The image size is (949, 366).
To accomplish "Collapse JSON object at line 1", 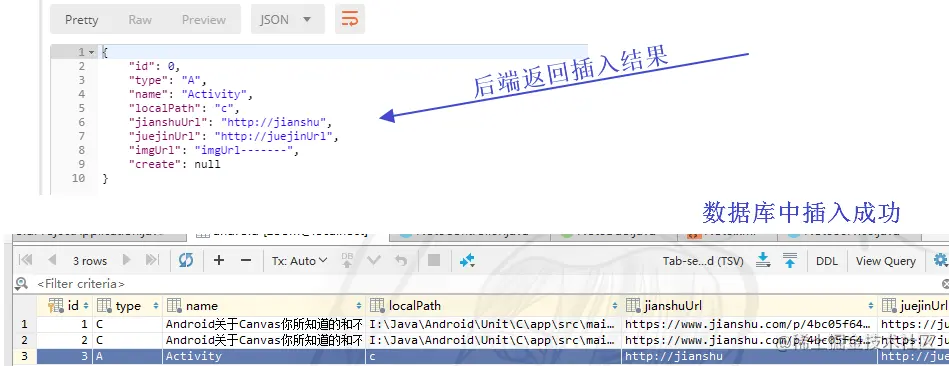I will pyautogui.click(x=92, y=52).
